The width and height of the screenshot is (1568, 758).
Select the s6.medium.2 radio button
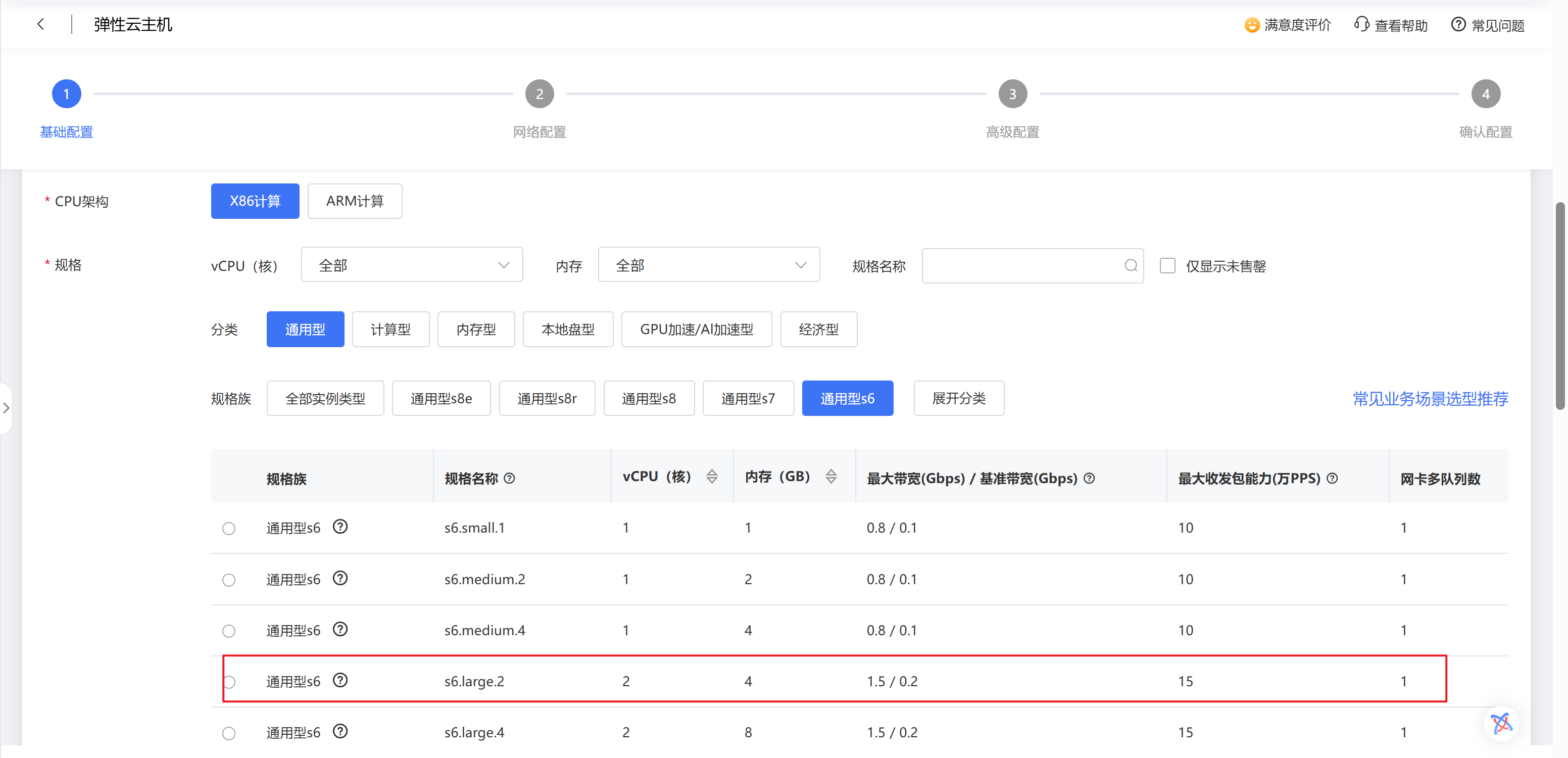pos(229,580)
